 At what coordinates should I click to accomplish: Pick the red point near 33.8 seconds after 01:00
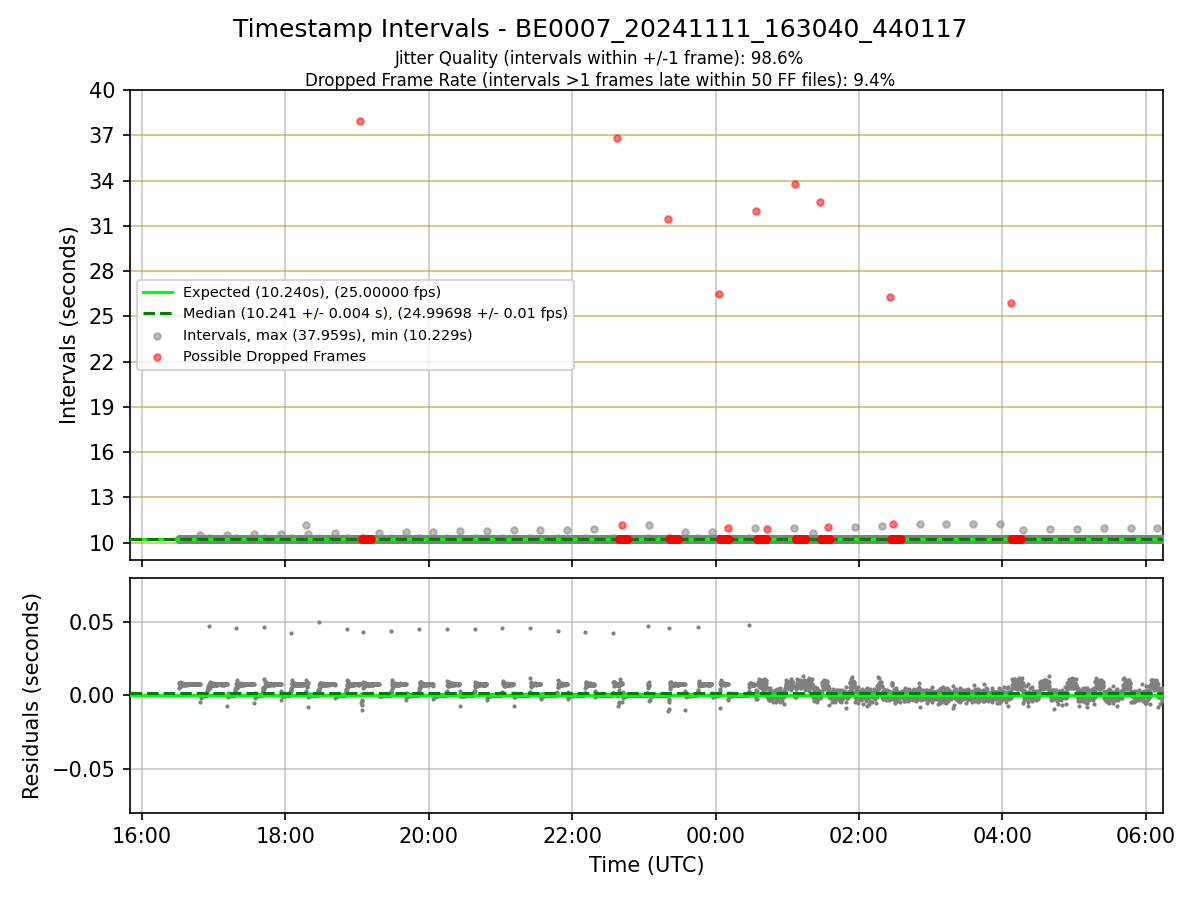(x=795, y=184)
